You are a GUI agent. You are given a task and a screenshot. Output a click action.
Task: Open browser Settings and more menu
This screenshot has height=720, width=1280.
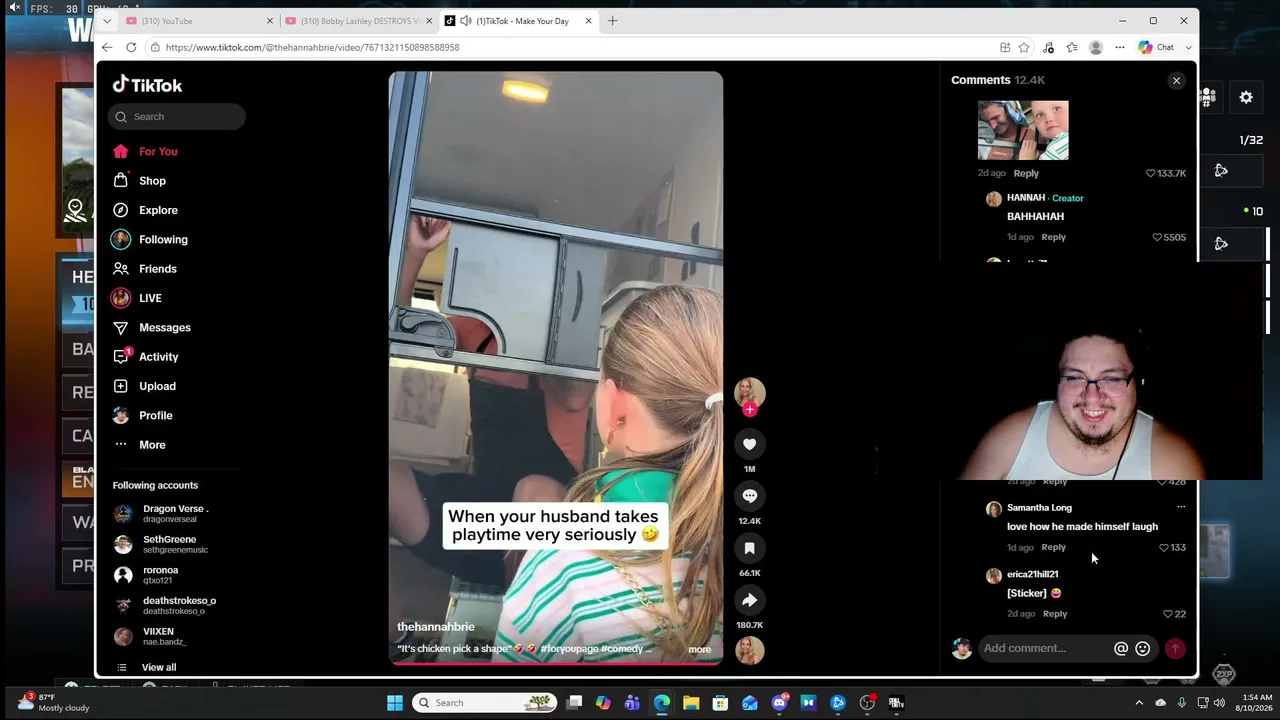click(x=1120, y=47)
